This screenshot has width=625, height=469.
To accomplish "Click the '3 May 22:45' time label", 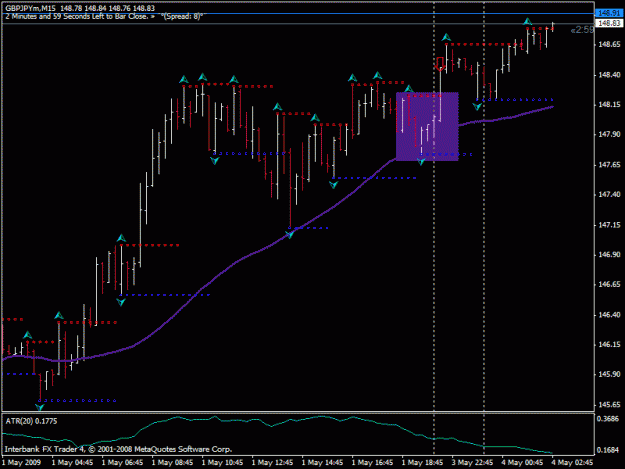I will coord(472,463).
